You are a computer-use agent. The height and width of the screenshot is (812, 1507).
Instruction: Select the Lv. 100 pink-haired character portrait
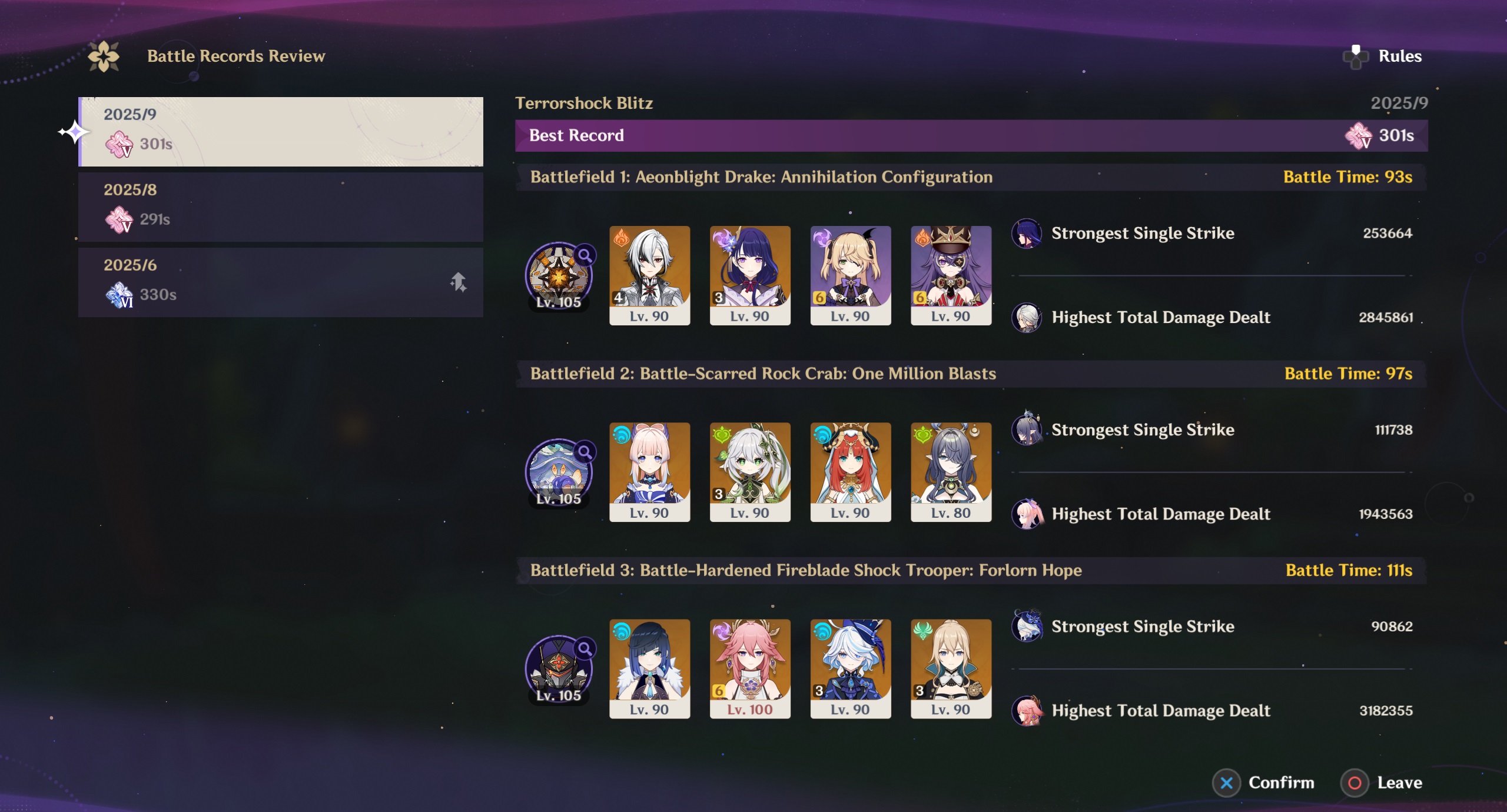750,668
